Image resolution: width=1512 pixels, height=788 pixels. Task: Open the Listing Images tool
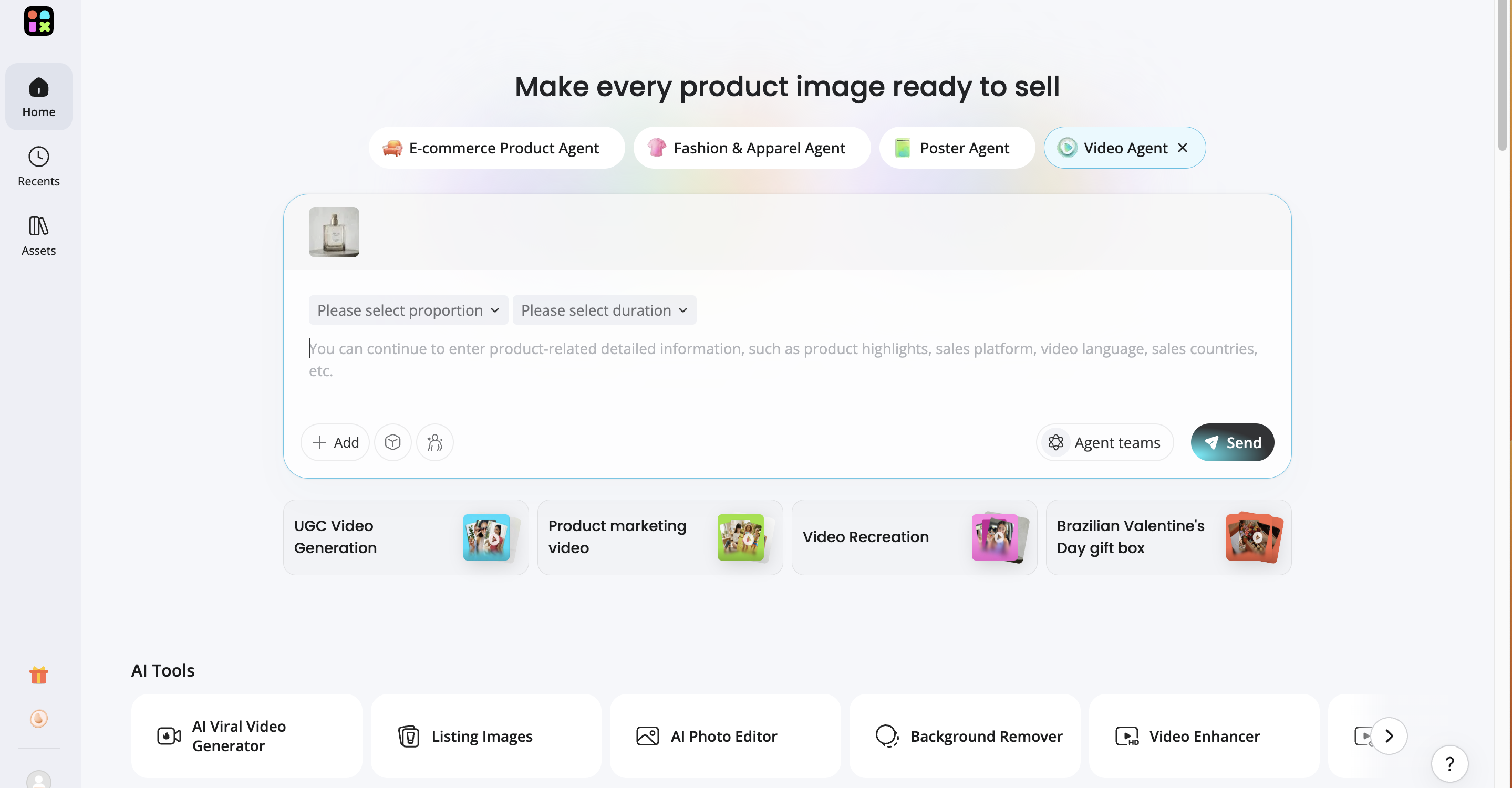486,736
